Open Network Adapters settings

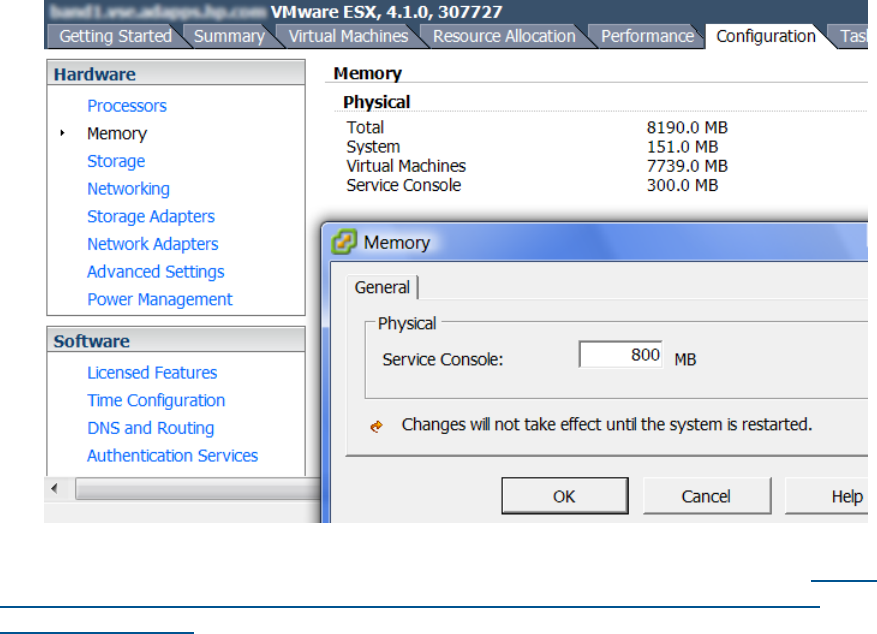pos(152,244)
